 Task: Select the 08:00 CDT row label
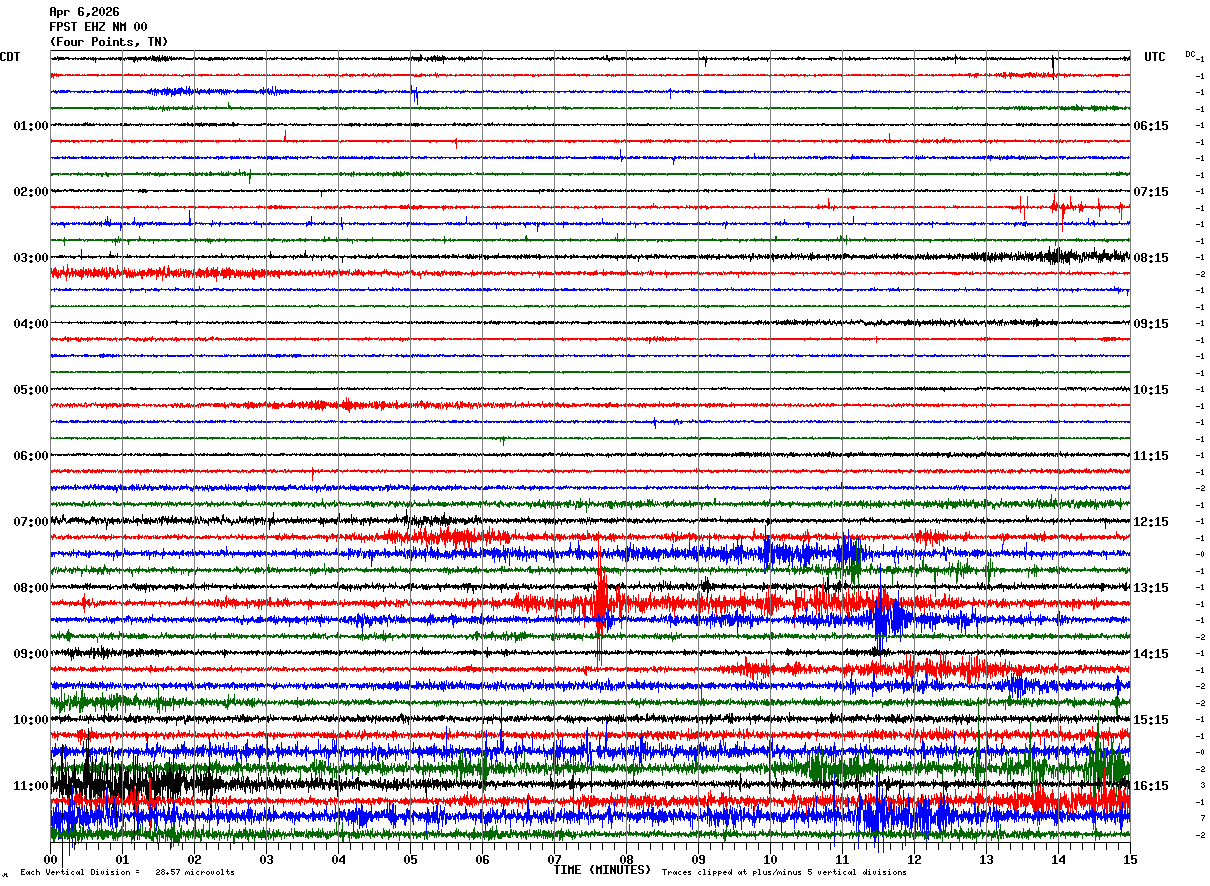[x=31, y=588]
